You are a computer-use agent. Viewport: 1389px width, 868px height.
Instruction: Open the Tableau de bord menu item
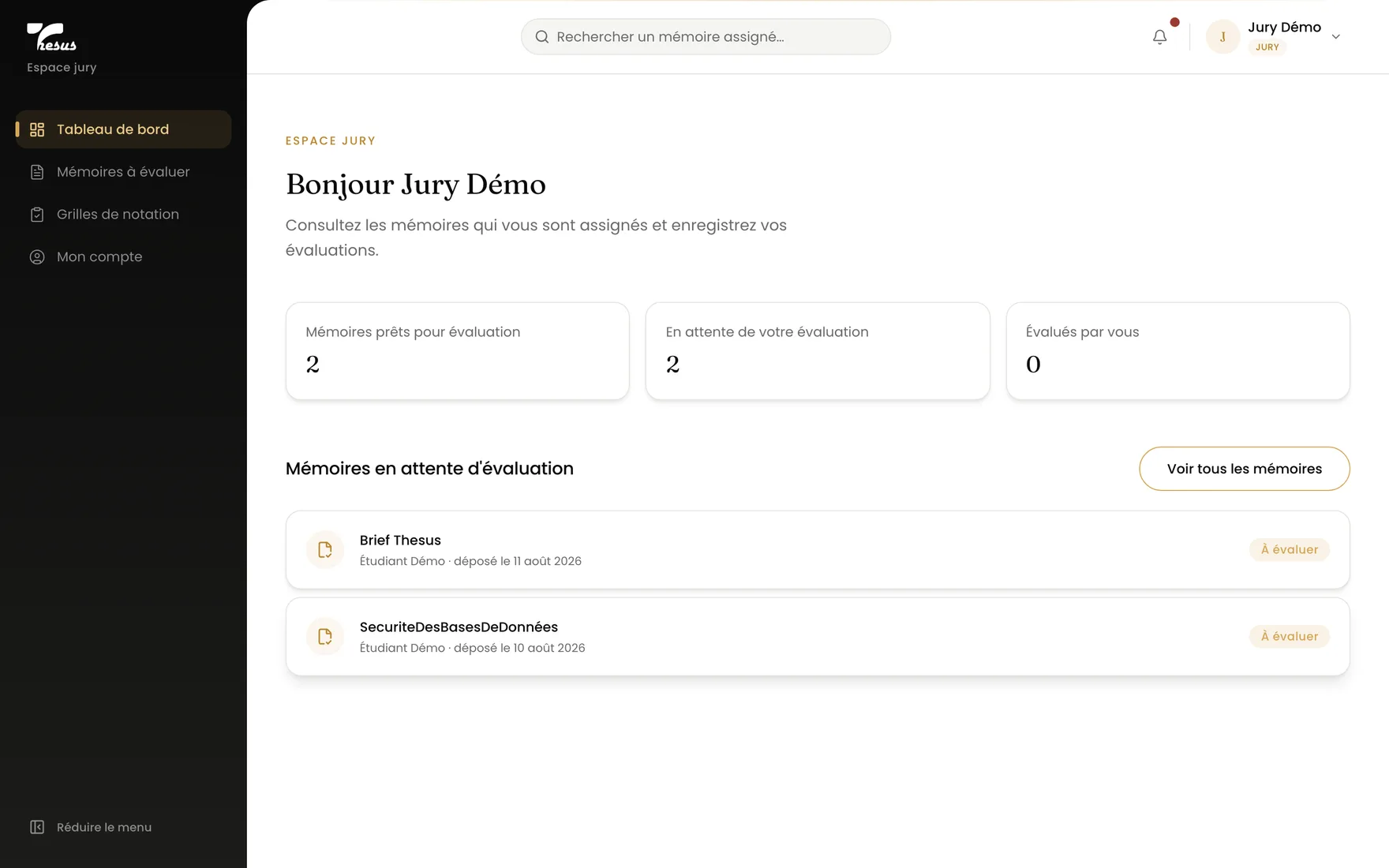[123, 129]
